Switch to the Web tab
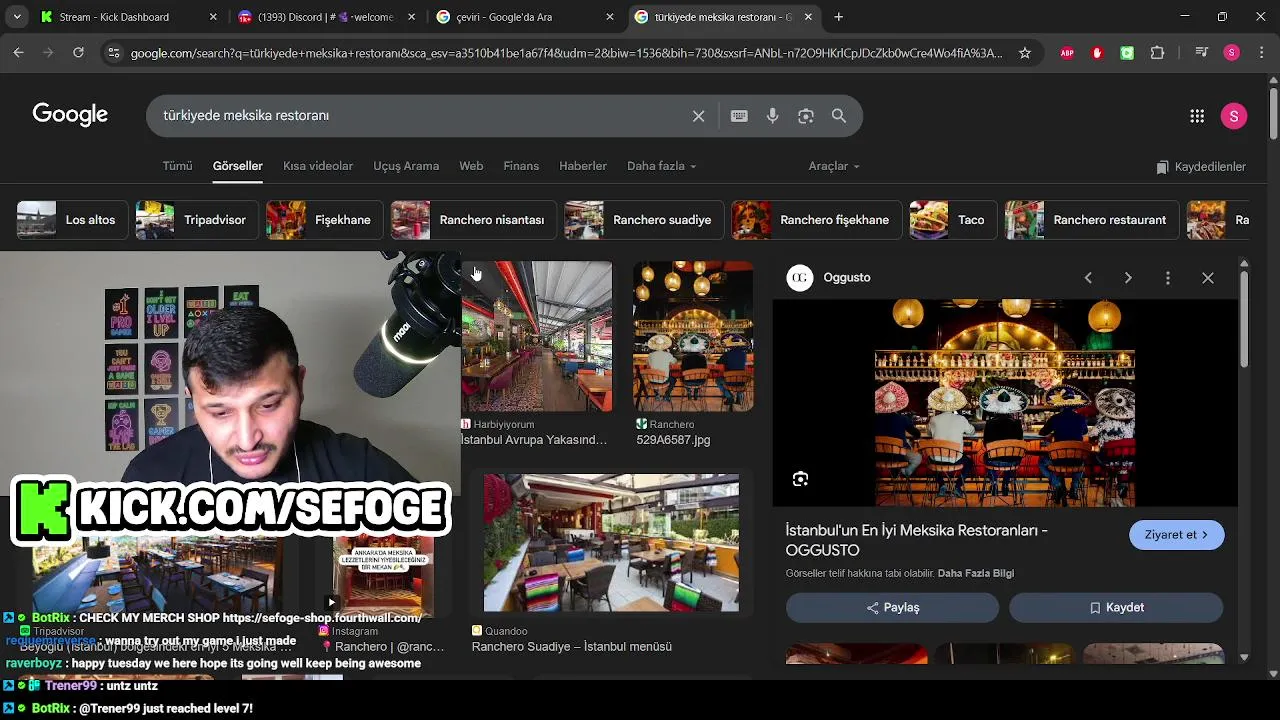The image size is (1280, 720). [x=471, y=166]
